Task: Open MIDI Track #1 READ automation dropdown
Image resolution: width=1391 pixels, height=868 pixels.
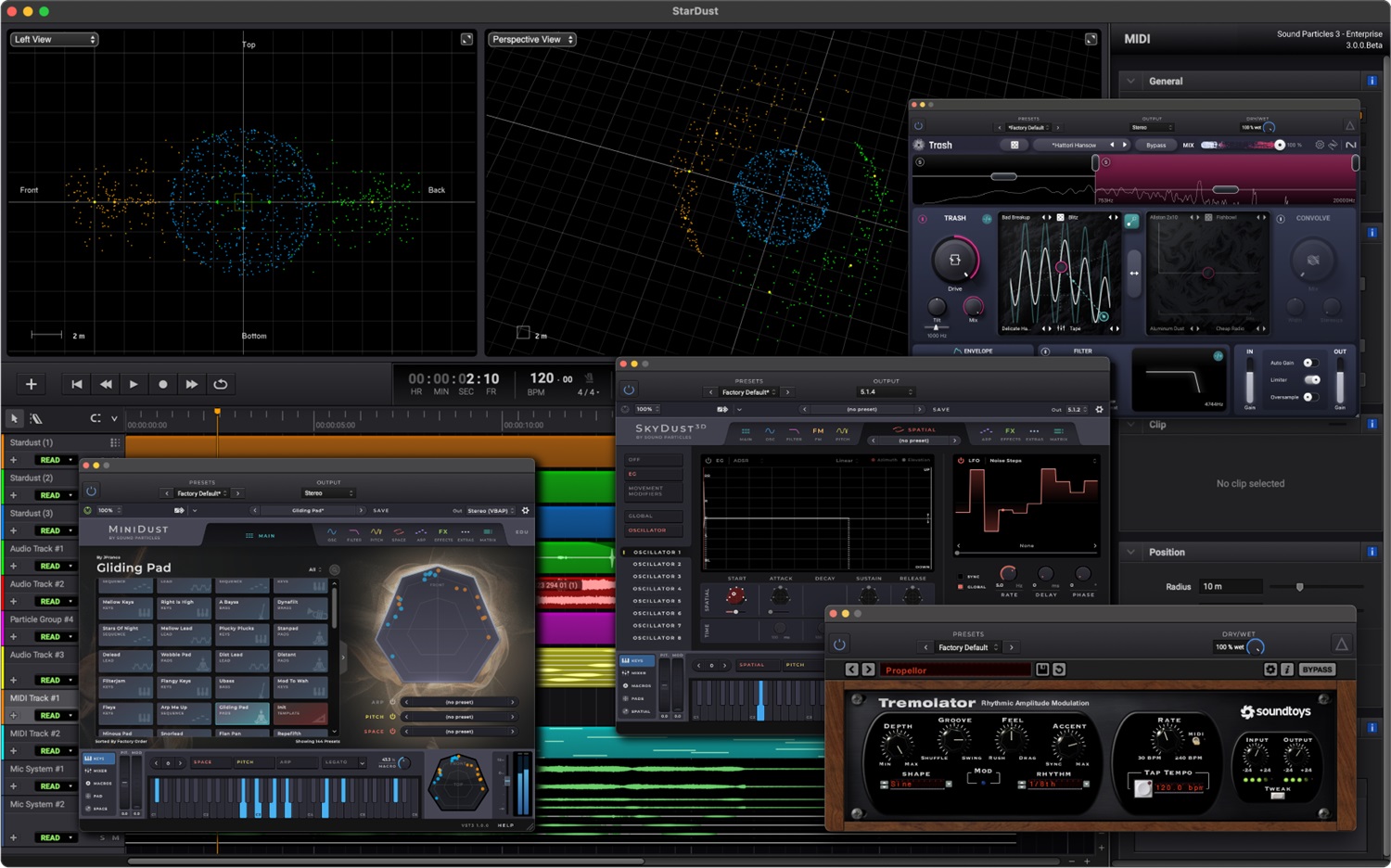Action: pyautogui.click(x=56, y=715)
